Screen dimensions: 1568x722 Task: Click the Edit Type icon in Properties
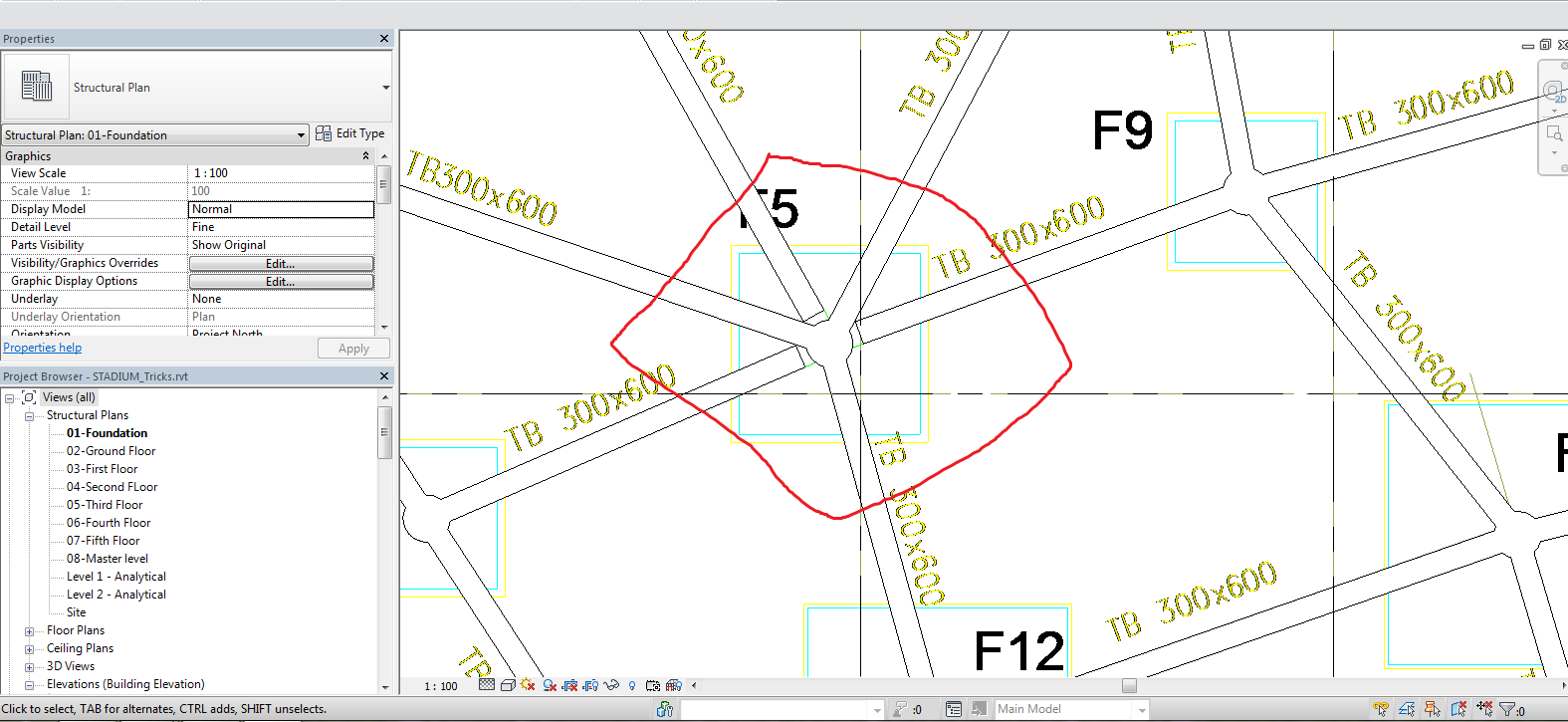pos(324,133)
